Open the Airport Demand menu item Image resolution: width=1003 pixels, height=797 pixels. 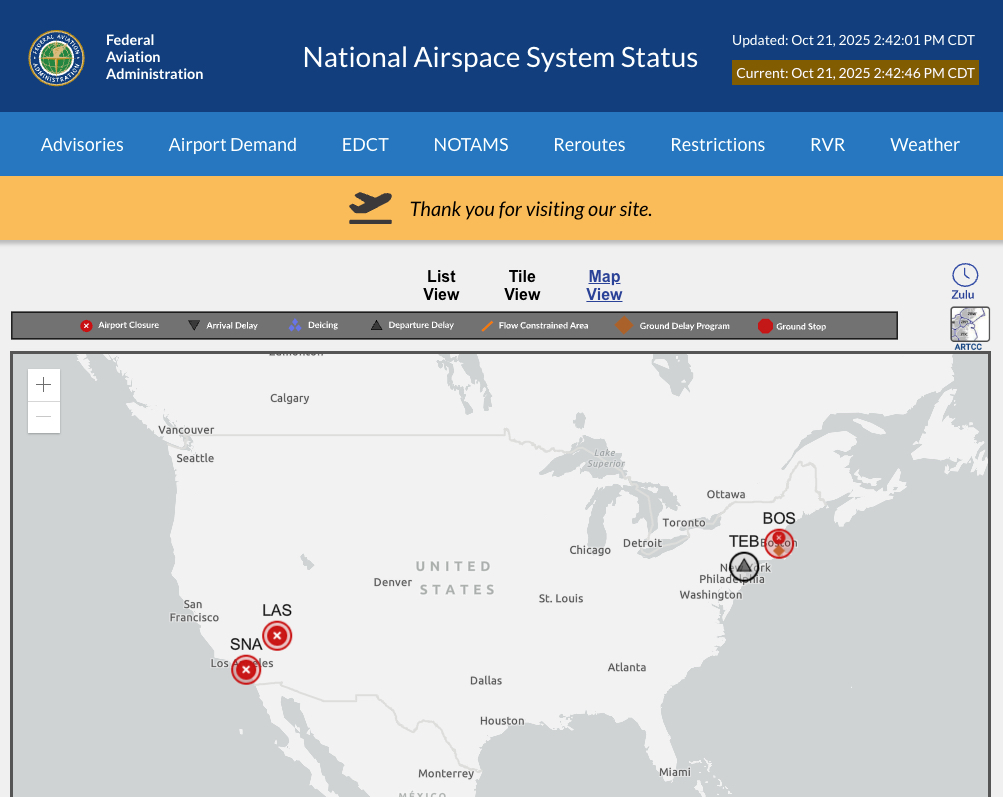(x=232, y=144)
